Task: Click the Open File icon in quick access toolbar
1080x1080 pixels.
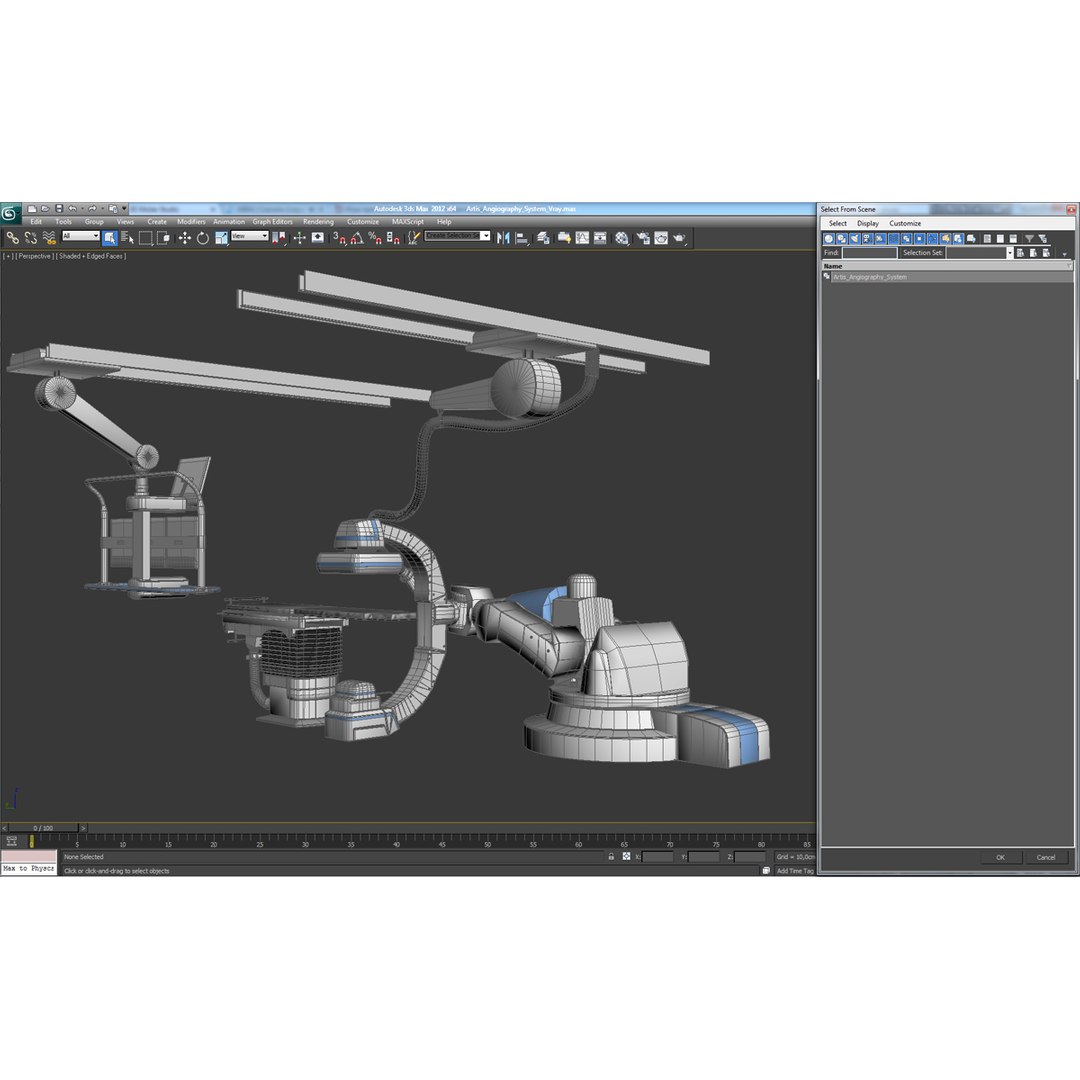Action: pos(45,209)
